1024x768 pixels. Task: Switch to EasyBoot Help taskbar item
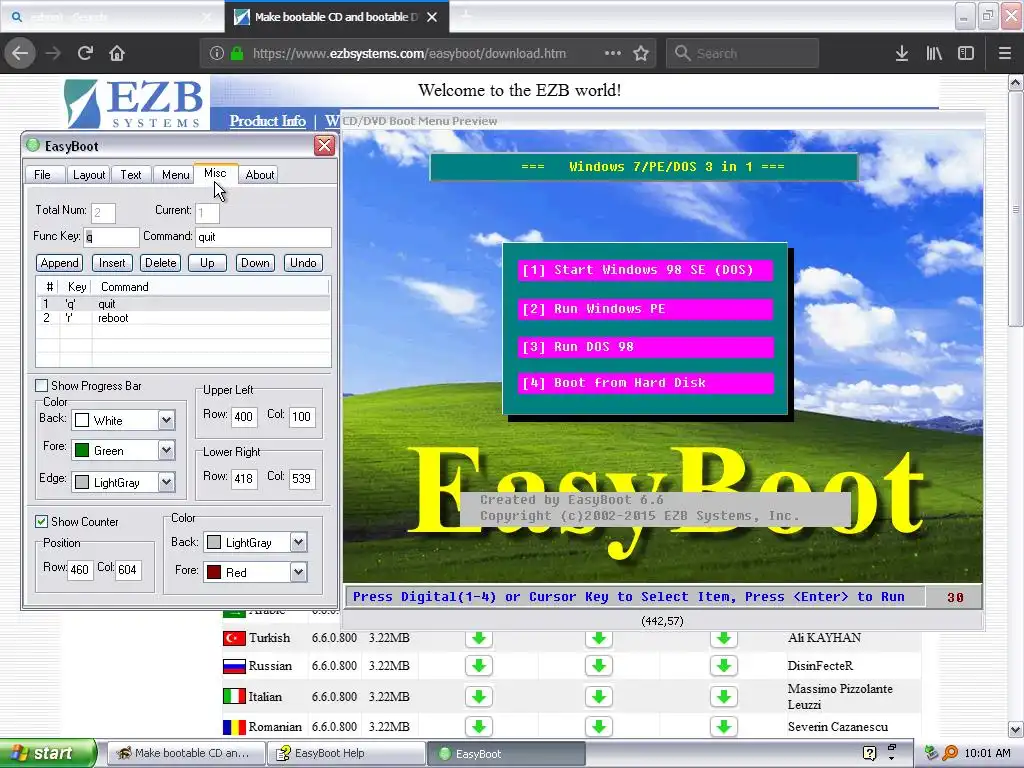click(345, 753)
